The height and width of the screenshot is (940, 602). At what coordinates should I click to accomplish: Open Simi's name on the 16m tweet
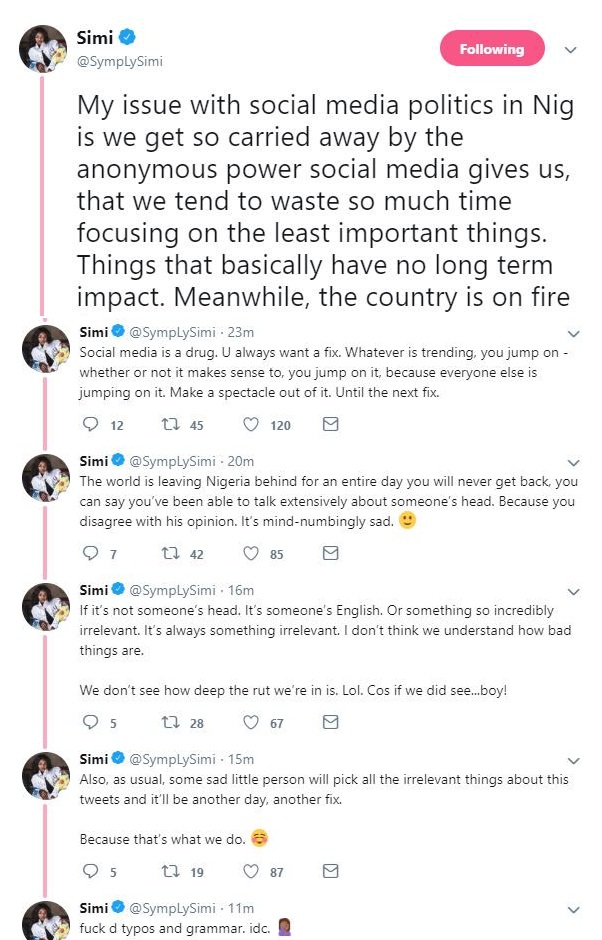coord(94,590)
